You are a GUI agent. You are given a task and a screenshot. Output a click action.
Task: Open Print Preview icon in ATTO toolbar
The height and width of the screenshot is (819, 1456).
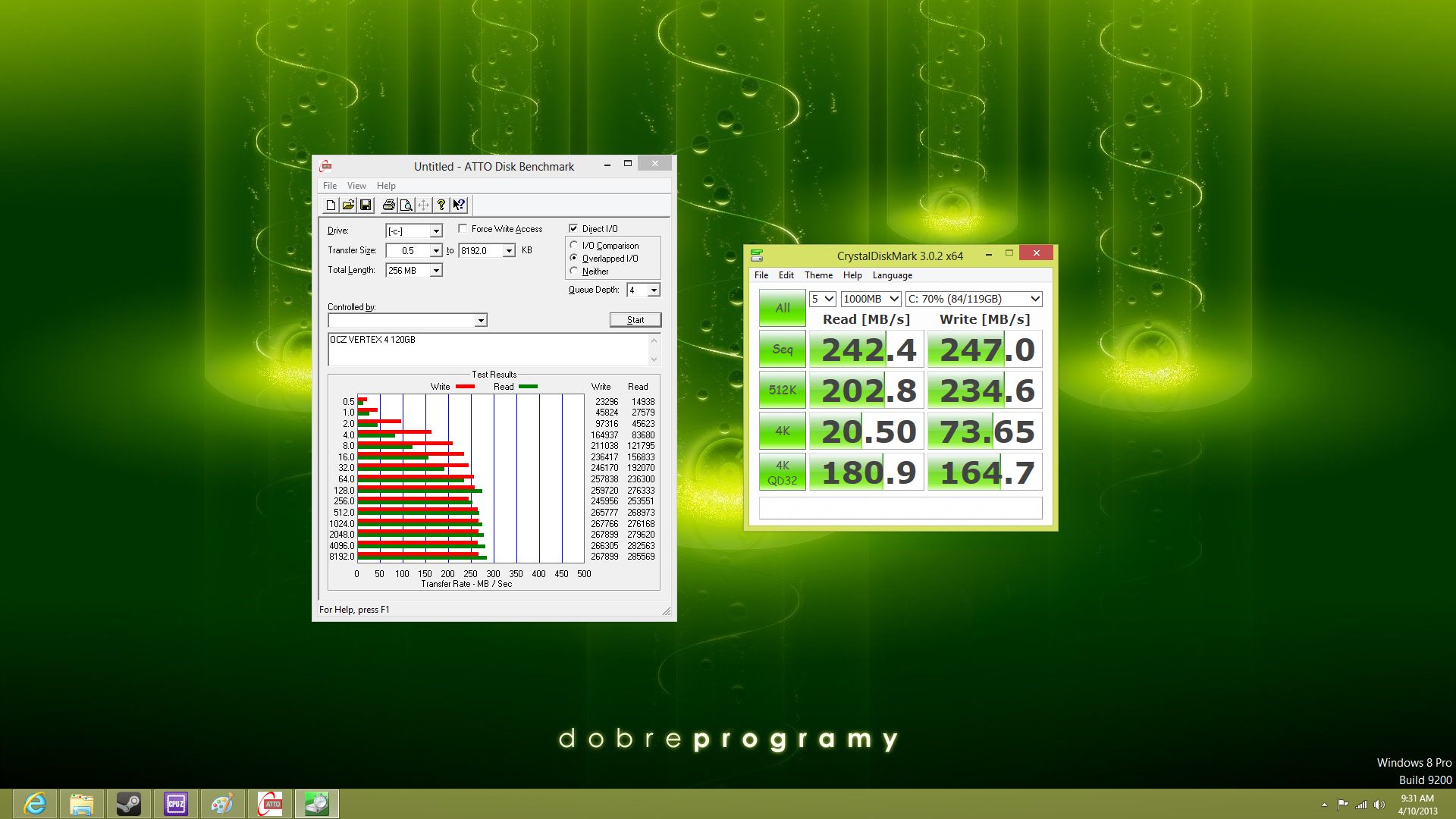coord(406,205)
